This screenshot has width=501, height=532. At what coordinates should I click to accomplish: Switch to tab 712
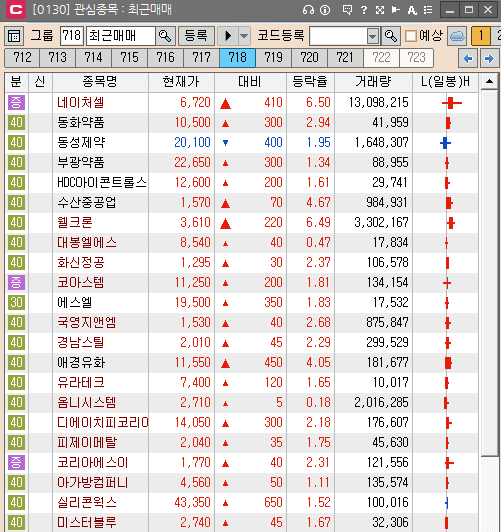click(x=22, y=58)
